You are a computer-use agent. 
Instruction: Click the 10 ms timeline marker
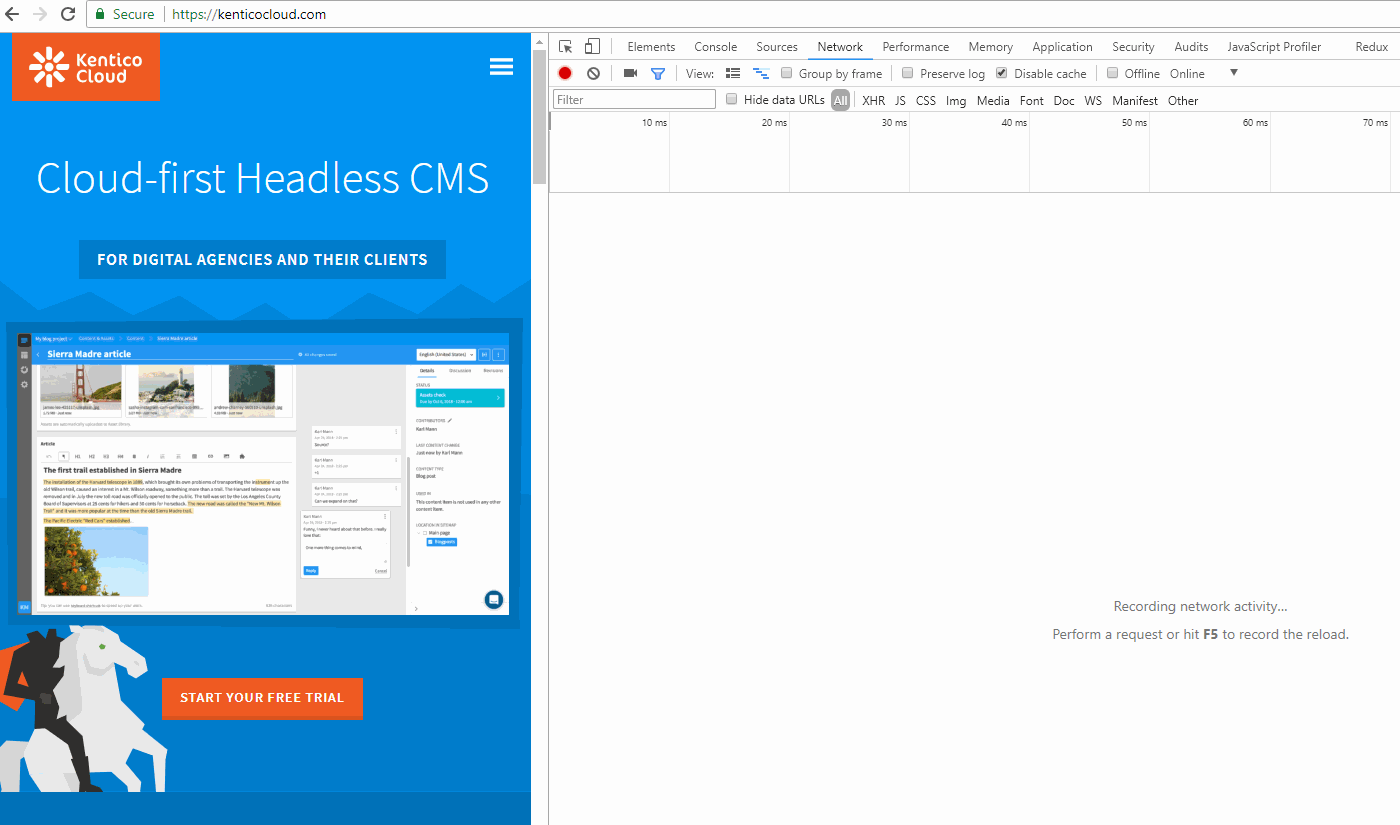tap(654, 122)
